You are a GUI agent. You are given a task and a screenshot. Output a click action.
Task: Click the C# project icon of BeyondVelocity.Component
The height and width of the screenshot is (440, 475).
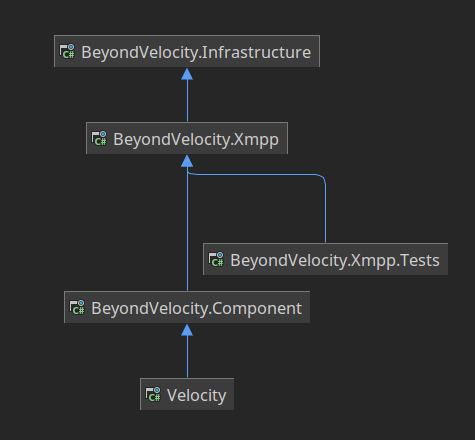(77, 307)
